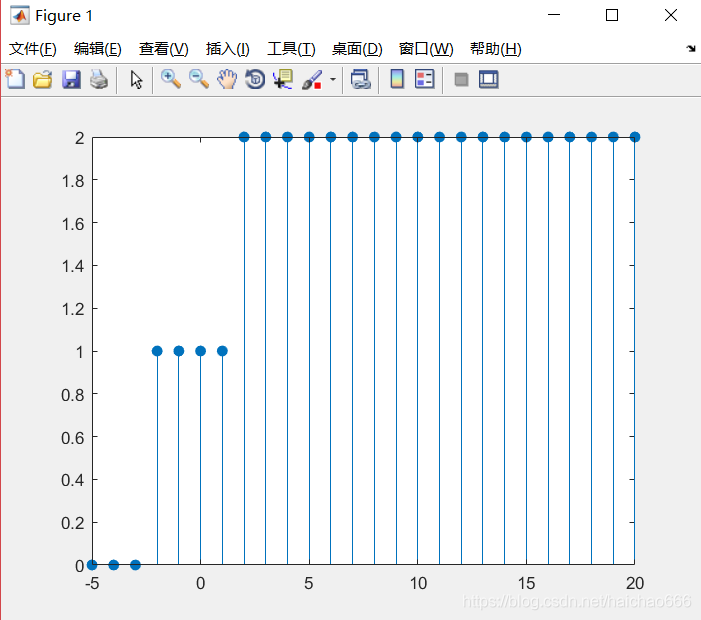Click the Show Plot Tools and dock icon
Viewport: 701px width, 620px height.
(489, 80)
